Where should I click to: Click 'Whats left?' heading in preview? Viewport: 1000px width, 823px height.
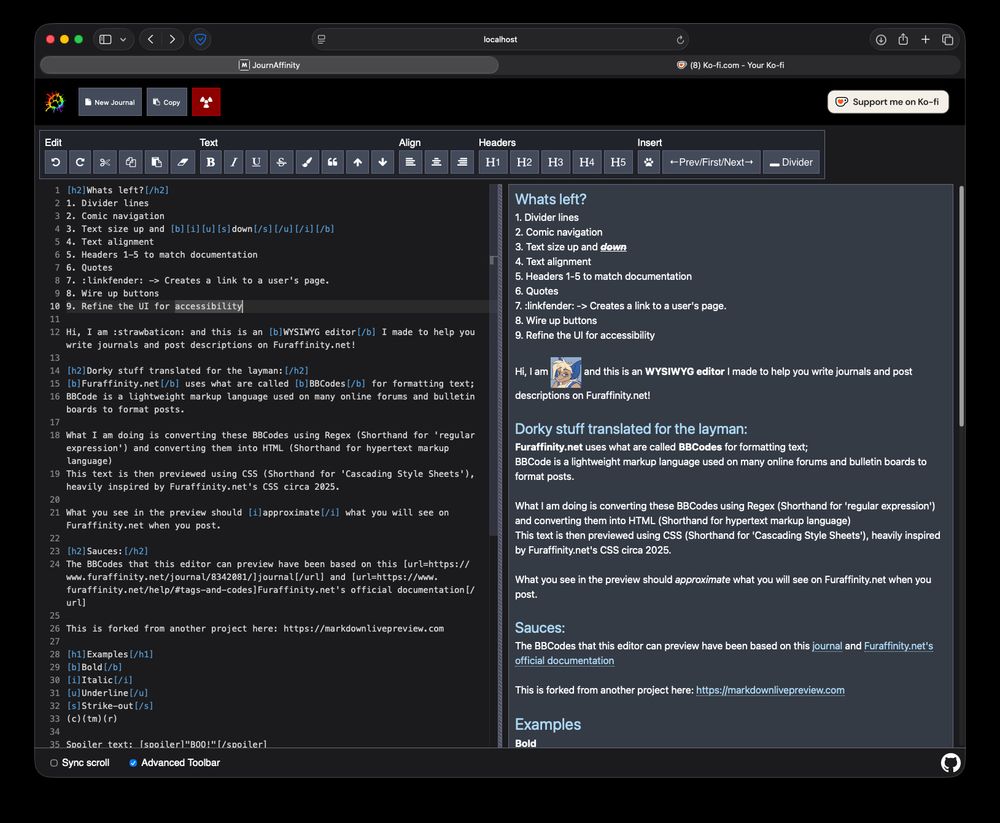coord(550,199)
